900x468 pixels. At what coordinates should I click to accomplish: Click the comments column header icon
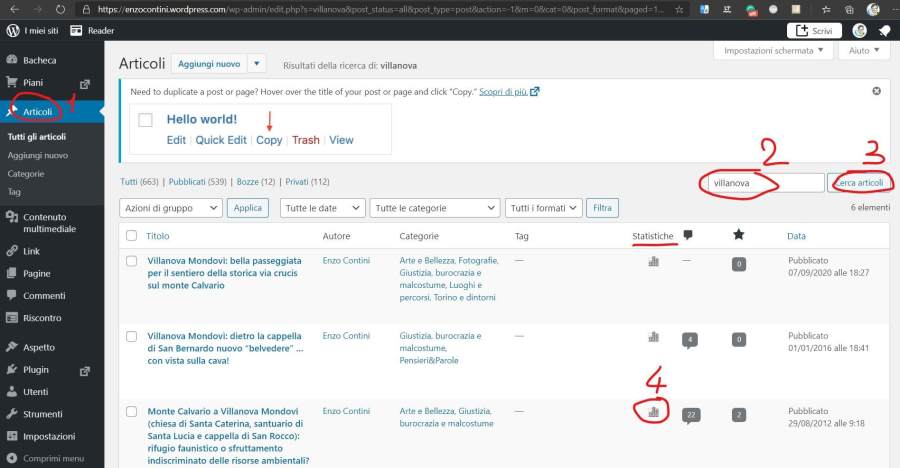tap(688, 236)
